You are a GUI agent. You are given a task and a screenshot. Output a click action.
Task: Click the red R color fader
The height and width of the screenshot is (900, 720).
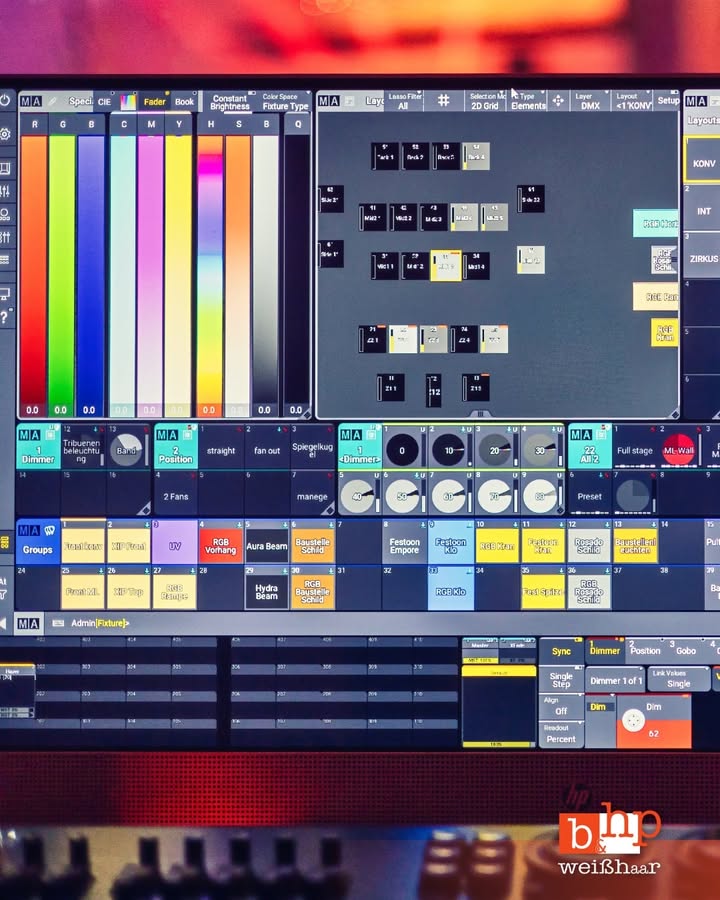(33, 270)
